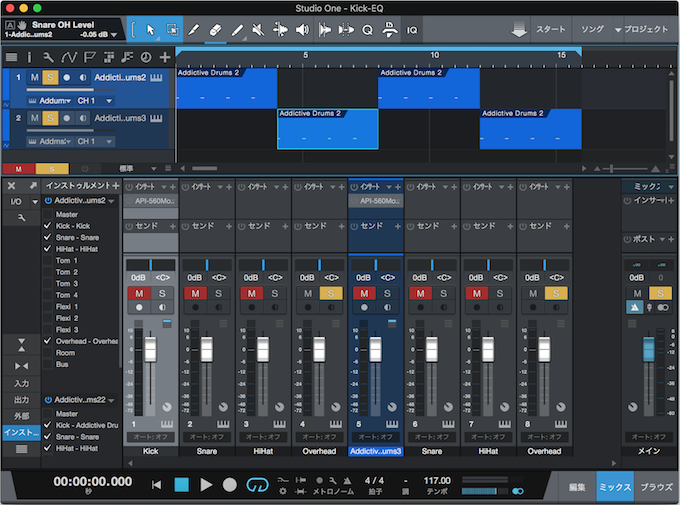The image size is (680, 505).
Task: Switch to the ミックス view
Action: (x=615, y=487)
